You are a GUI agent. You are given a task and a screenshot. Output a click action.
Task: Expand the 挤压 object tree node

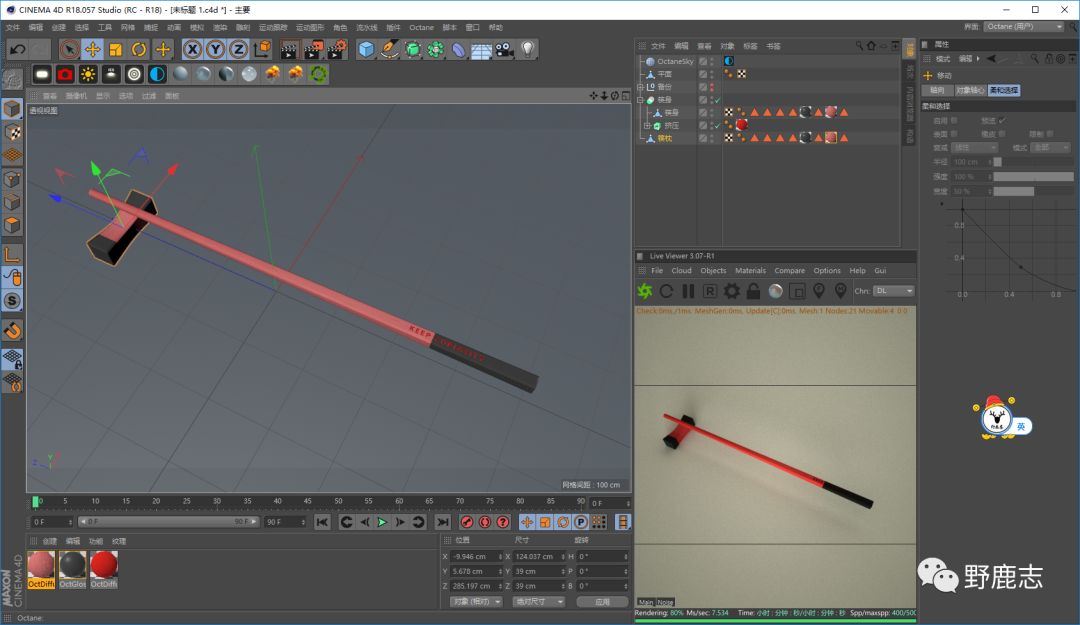pos(647,126)
